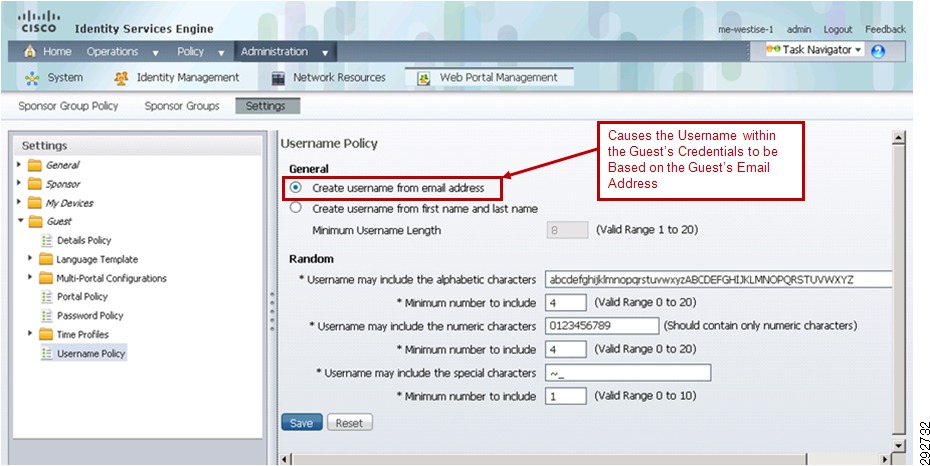930x466 pixels.
Task: Open the Operations menu dropdown arrow
Action: click(x=155, y=53)
